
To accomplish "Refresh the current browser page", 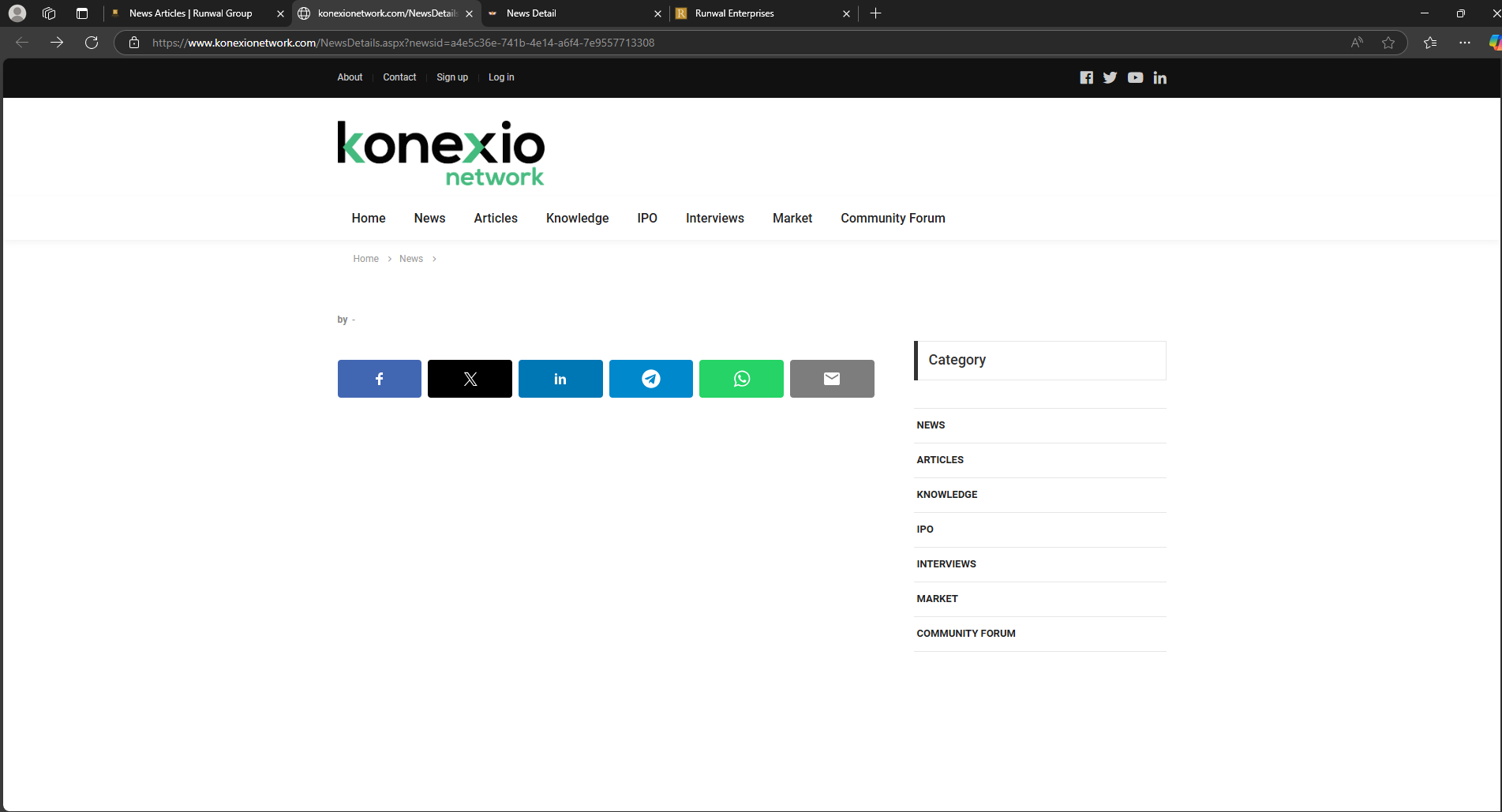I will click(92, 43).
